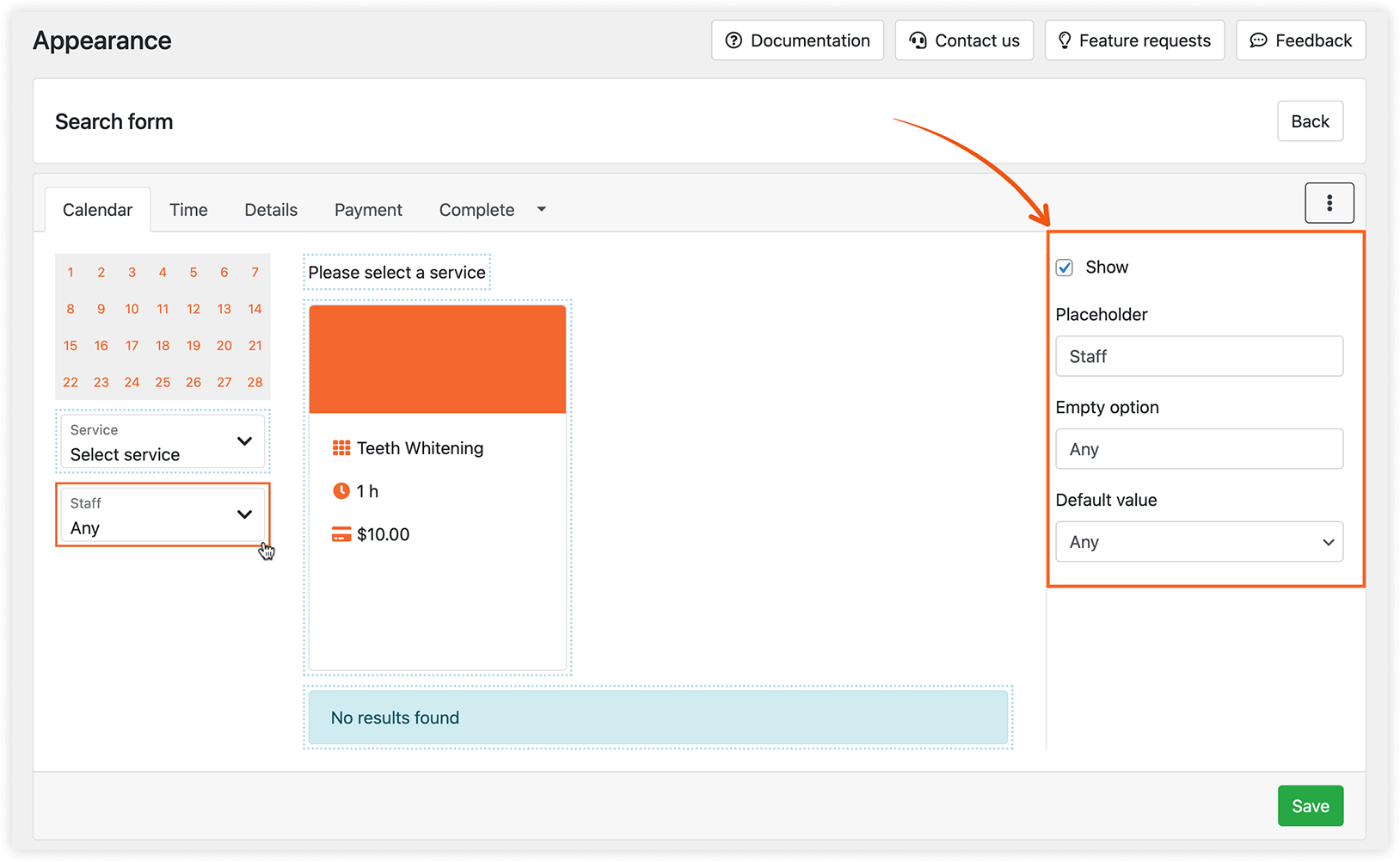Viewport: 1400px width, 862px height.
Task: Click the question mark icon beside Documentation
Action: [734, 40]
